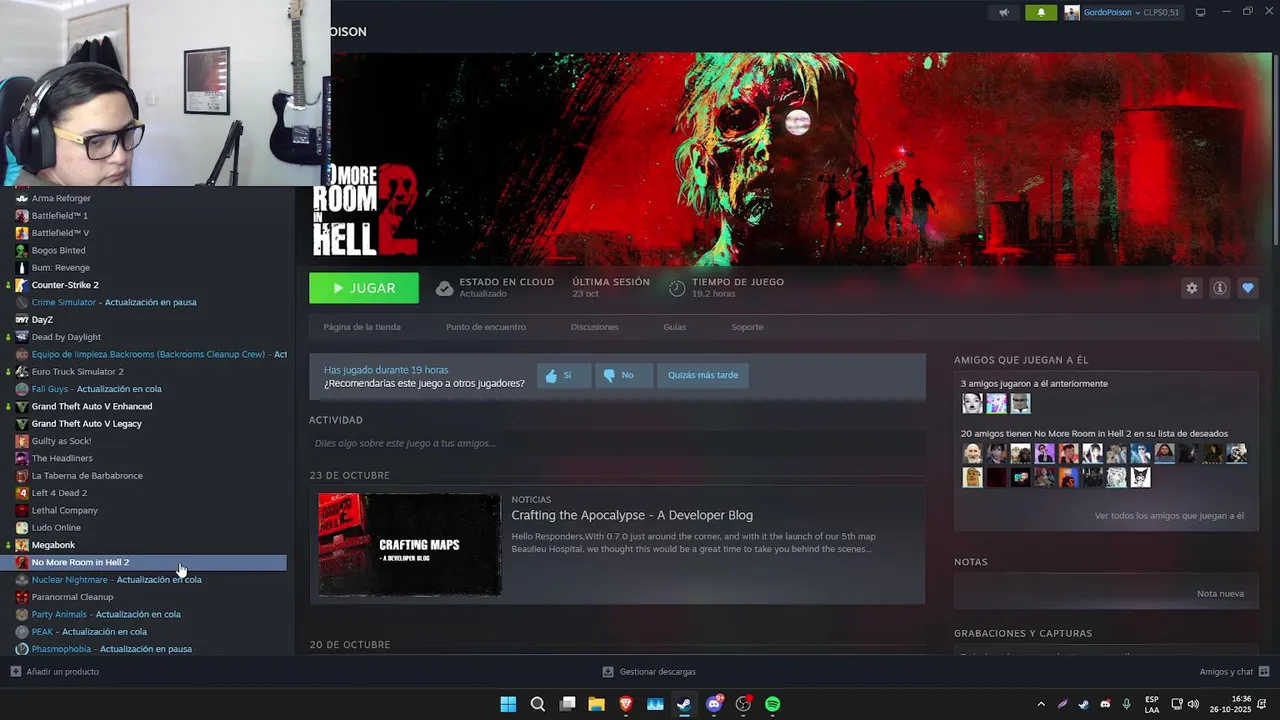The width and height of the screenshot is (1280, 720).
Task: Select Ludo Online game icon
Action: tap(22, 527)
